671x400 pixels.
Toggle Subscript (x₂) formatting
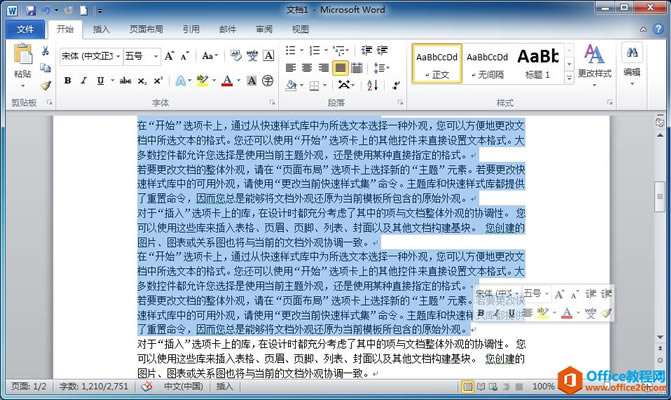coord(142,81)
